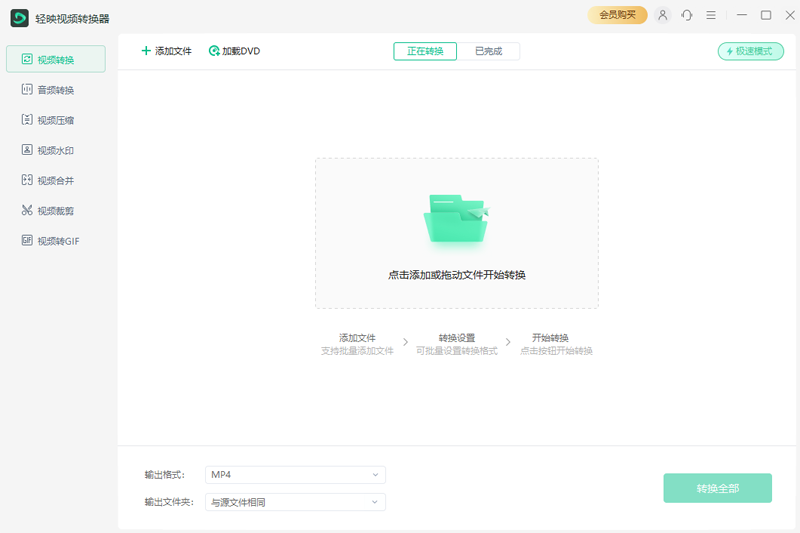Click the customer support headset icon
Screen dimensions: 800x533
pos(687,15)
